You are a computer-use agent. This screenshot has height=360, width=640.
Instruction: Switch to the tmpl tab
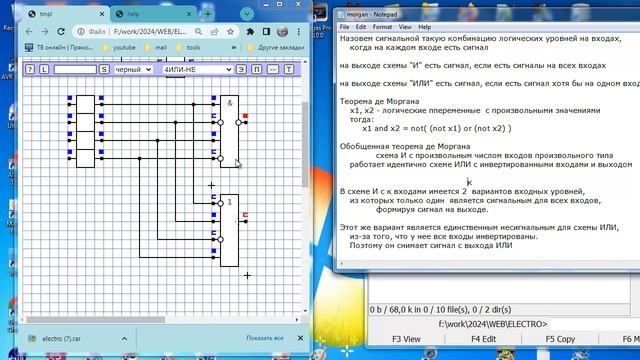[63, 14]
